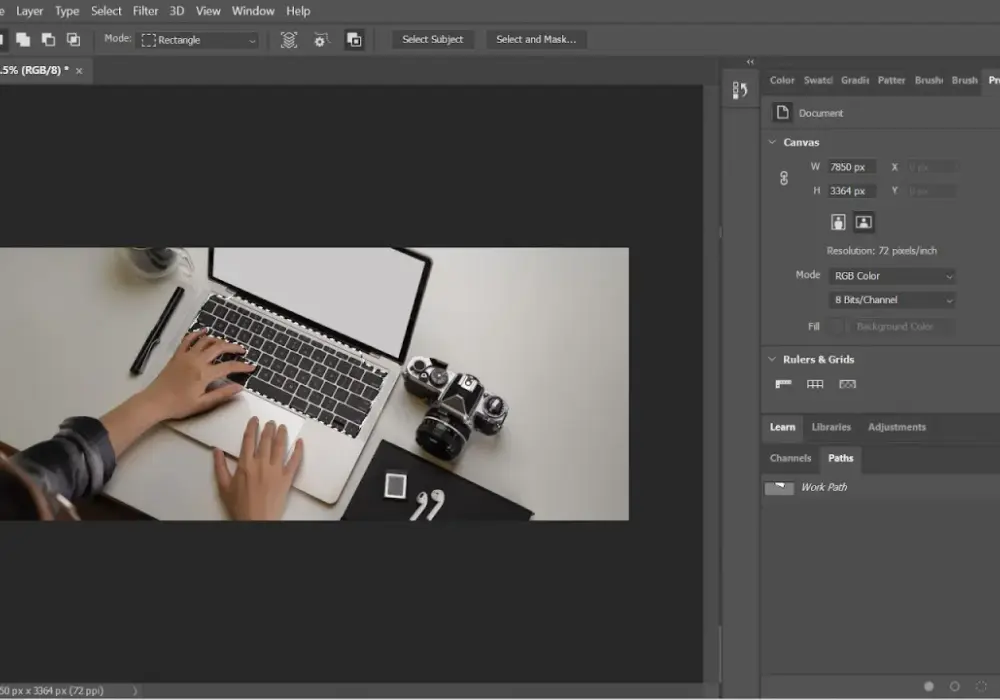Click the Fill path with foreground color icon

pos(929,686)
